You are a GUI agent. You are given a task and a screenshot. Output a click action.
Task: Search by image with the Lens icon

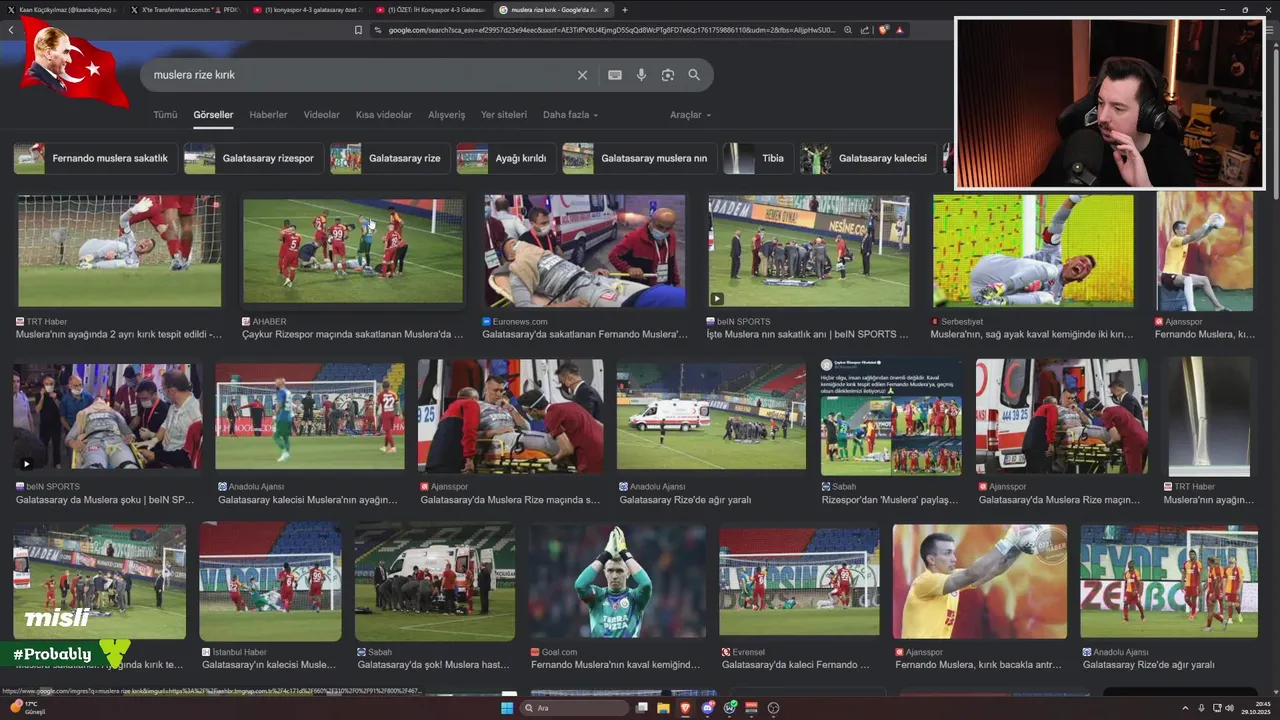click(667, 75)
